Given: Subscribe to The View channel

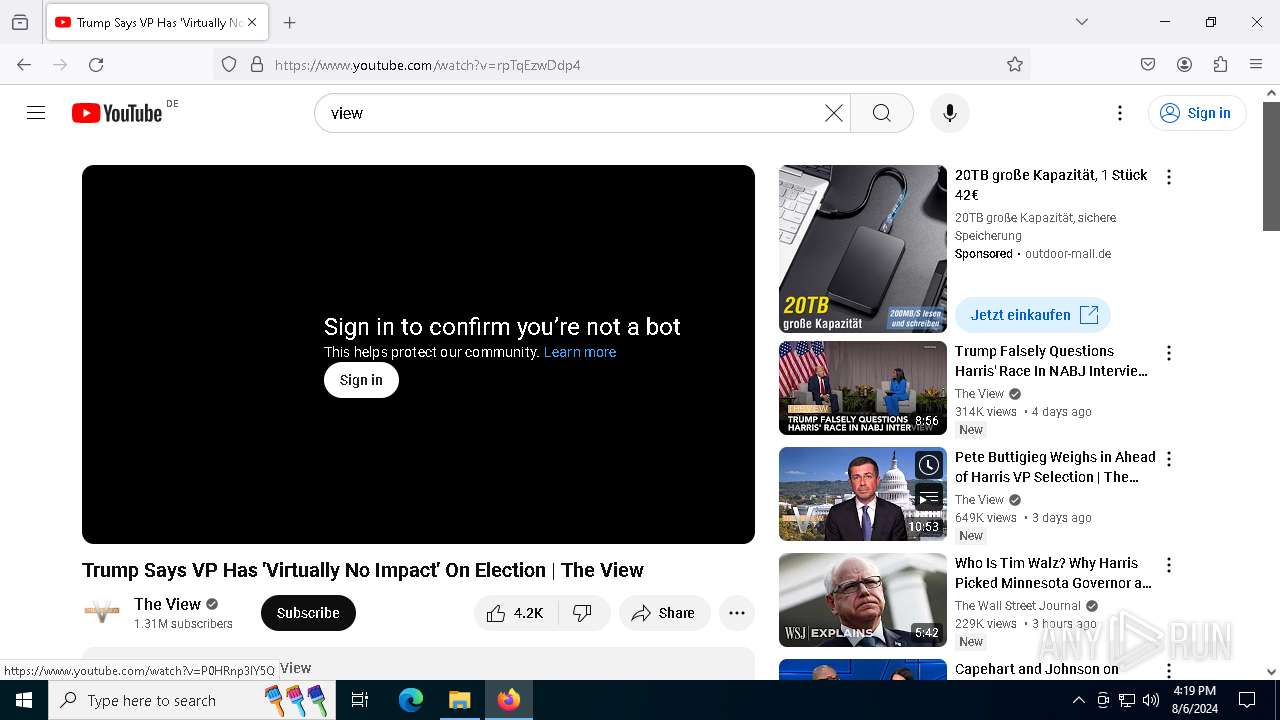Looking at the screenshot, I should tap(308, 613).
